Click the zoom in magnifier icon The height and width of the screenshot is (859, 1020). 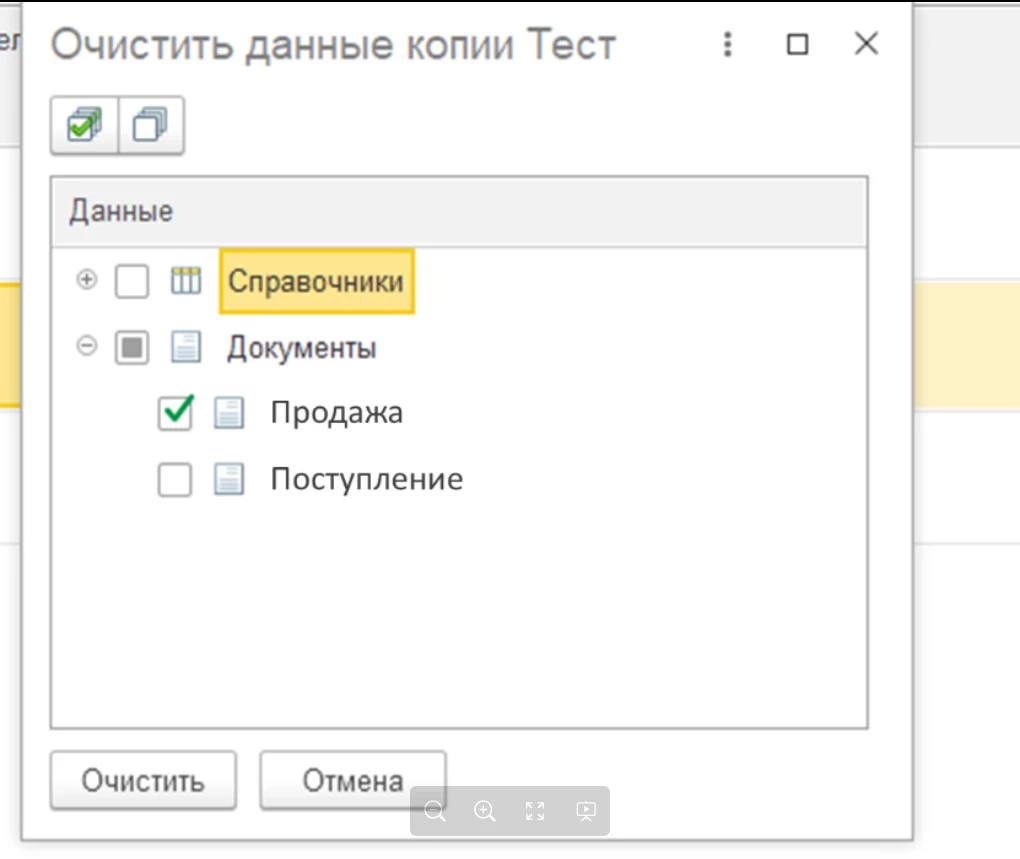pos(485,811)
